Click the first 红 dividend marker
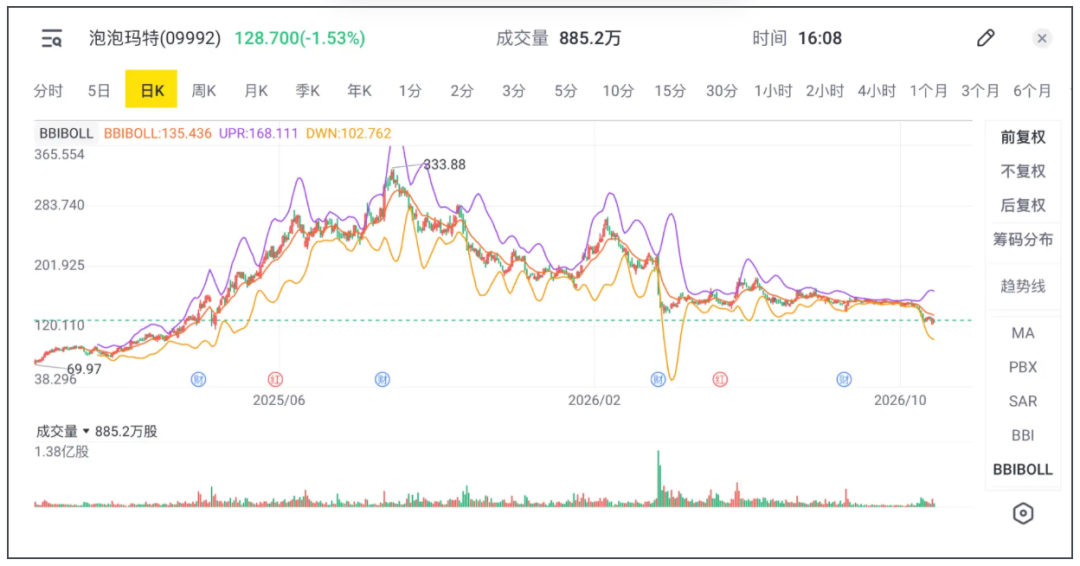This screenshot has height=566, width=1080. 275,379
